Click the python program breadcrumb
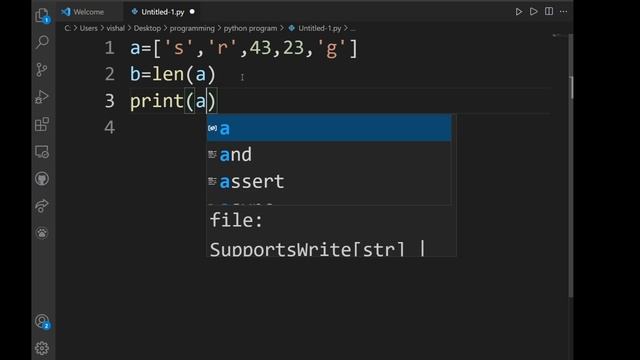Viewport: 640px width, 360px height. (x=250, y=28)
